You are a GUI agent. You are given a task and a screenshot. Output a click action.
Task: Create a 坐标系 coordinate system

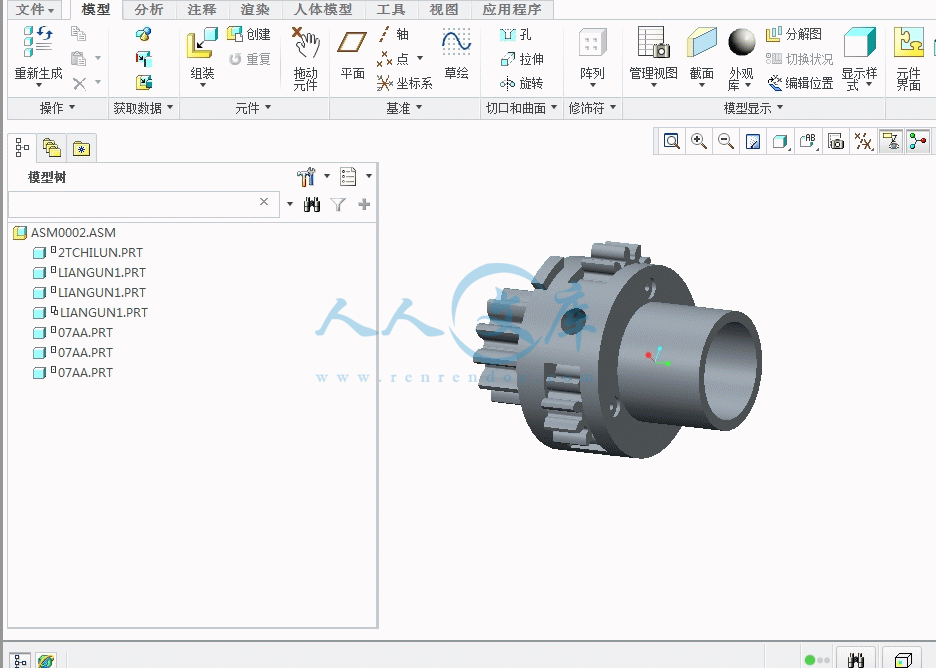pyautogui.click(x=404, y=83)
